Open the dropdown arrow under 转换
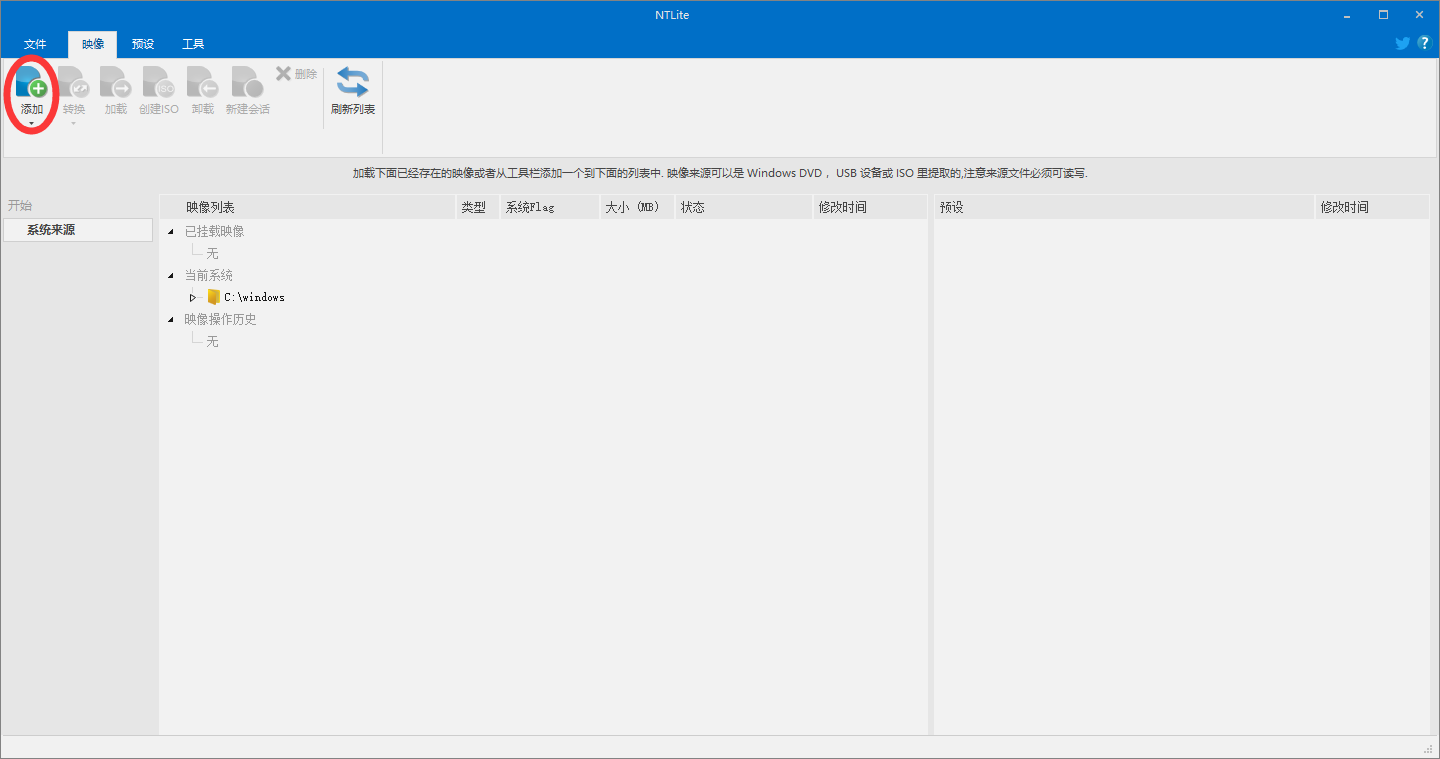1440x759 pixels. click(x=74, y=124)
